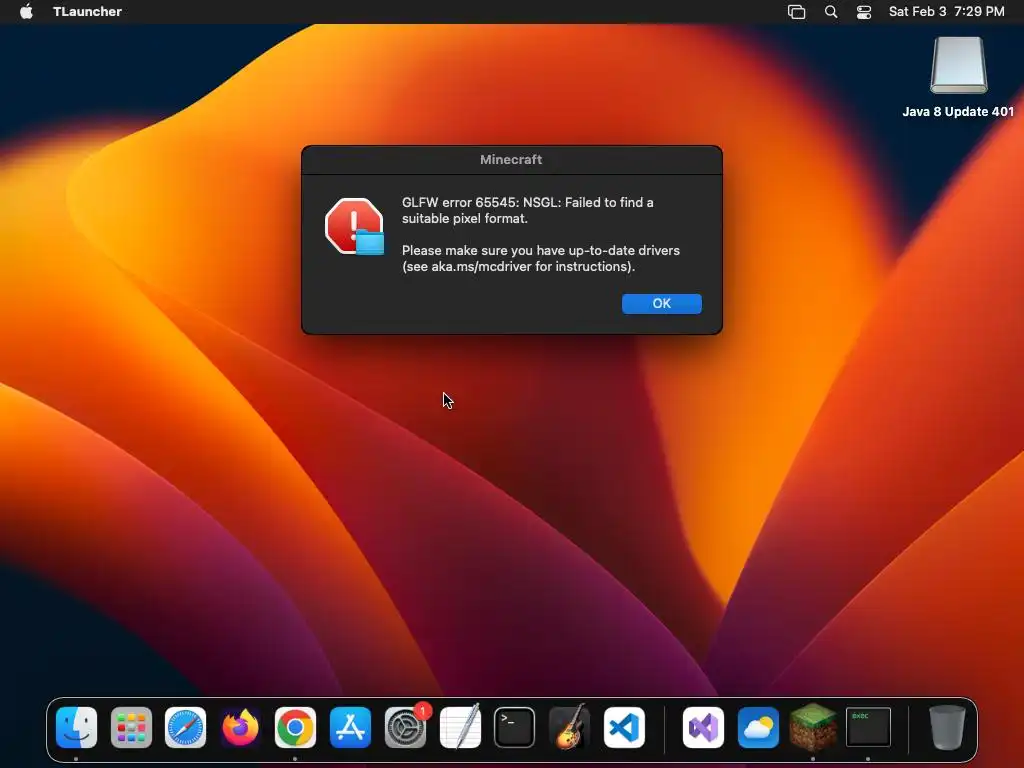Click OK in the Minecraft error dialog
The width and height of the screenshot is (1024, 768).
(x=662, y=304)
